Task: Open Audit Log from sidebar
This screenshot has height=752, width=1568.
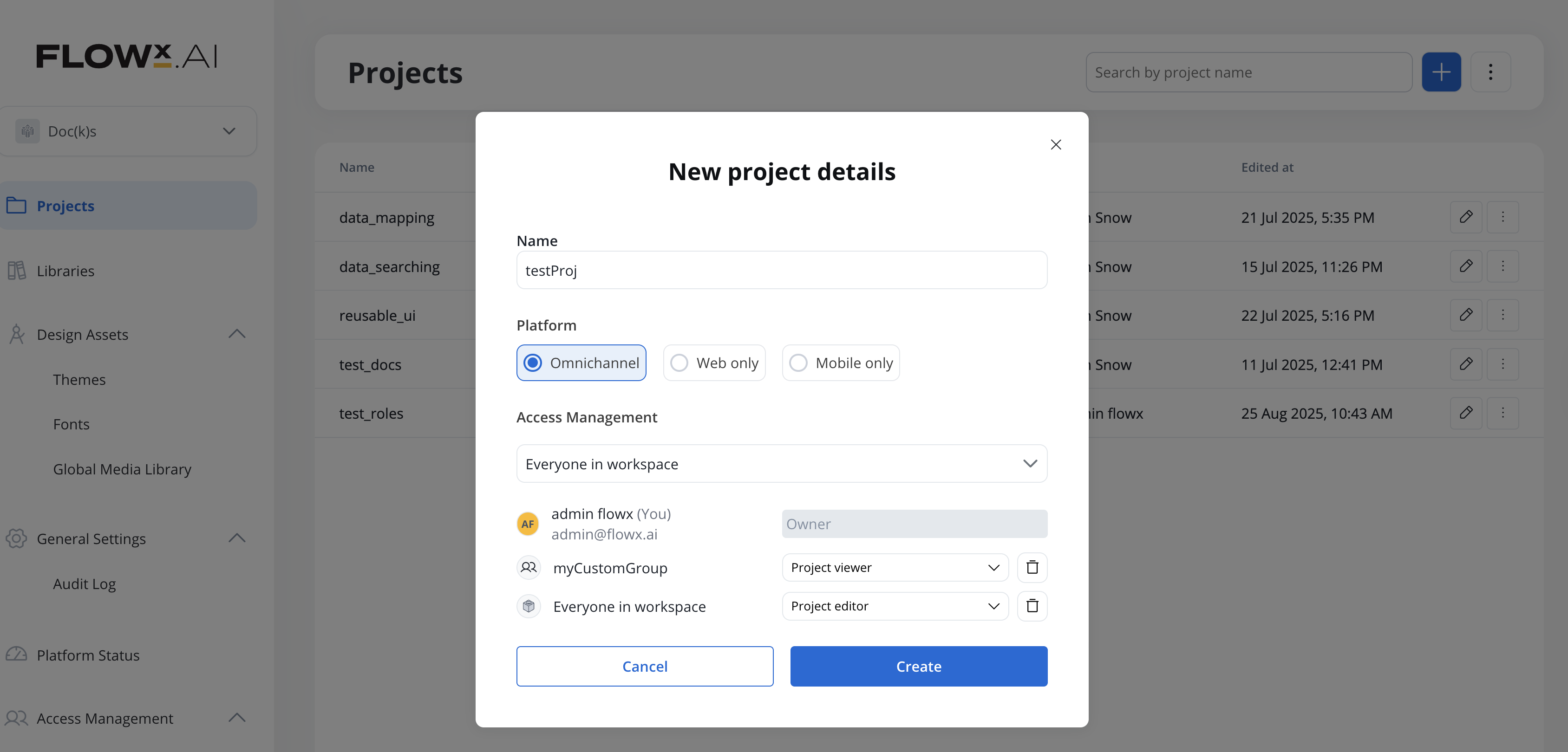Action: pos(84,584)
